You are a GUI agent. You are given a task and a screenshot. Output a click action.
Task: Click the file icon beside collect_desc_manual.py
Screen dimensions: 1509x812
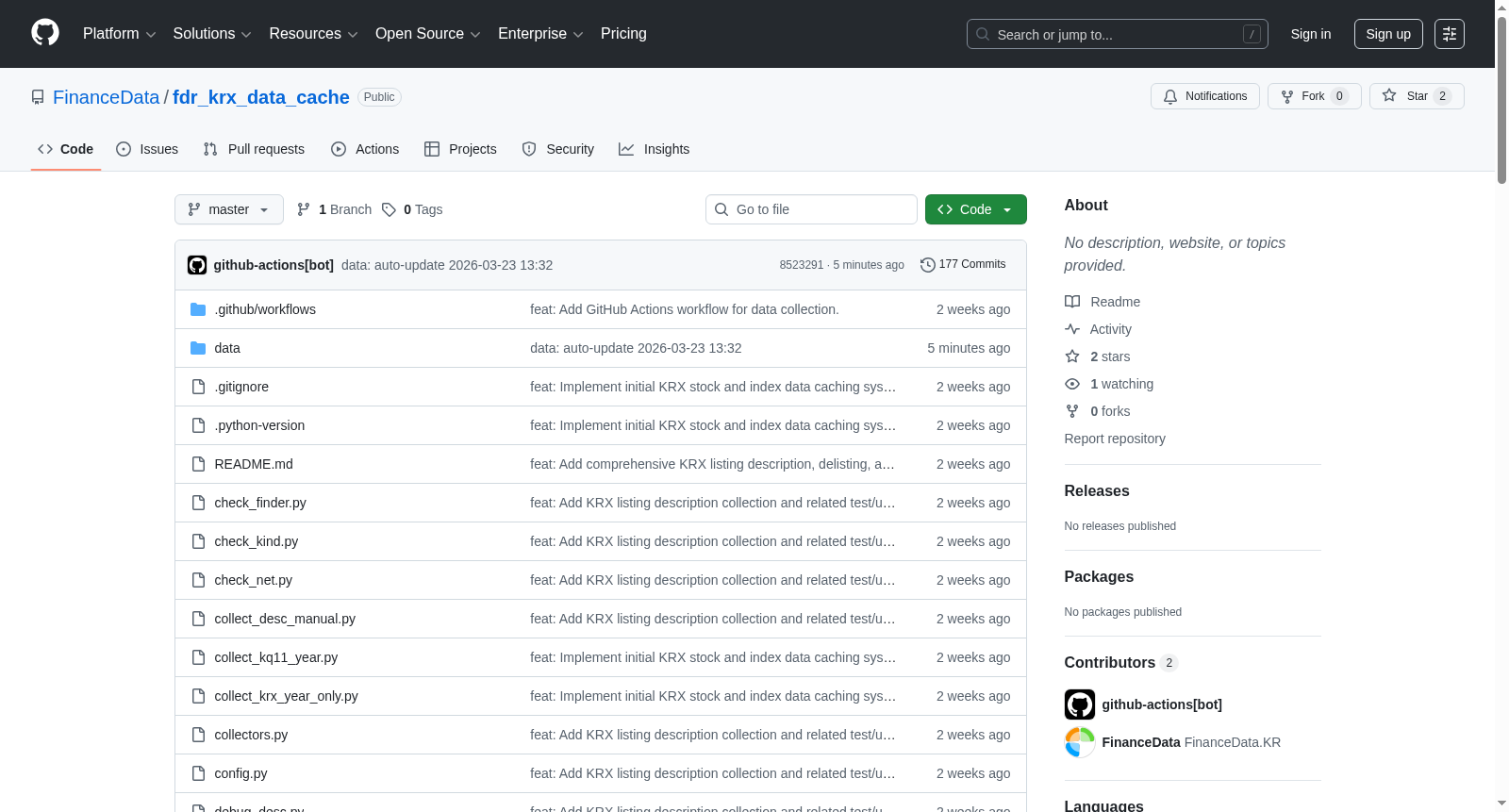click(198, 619)
